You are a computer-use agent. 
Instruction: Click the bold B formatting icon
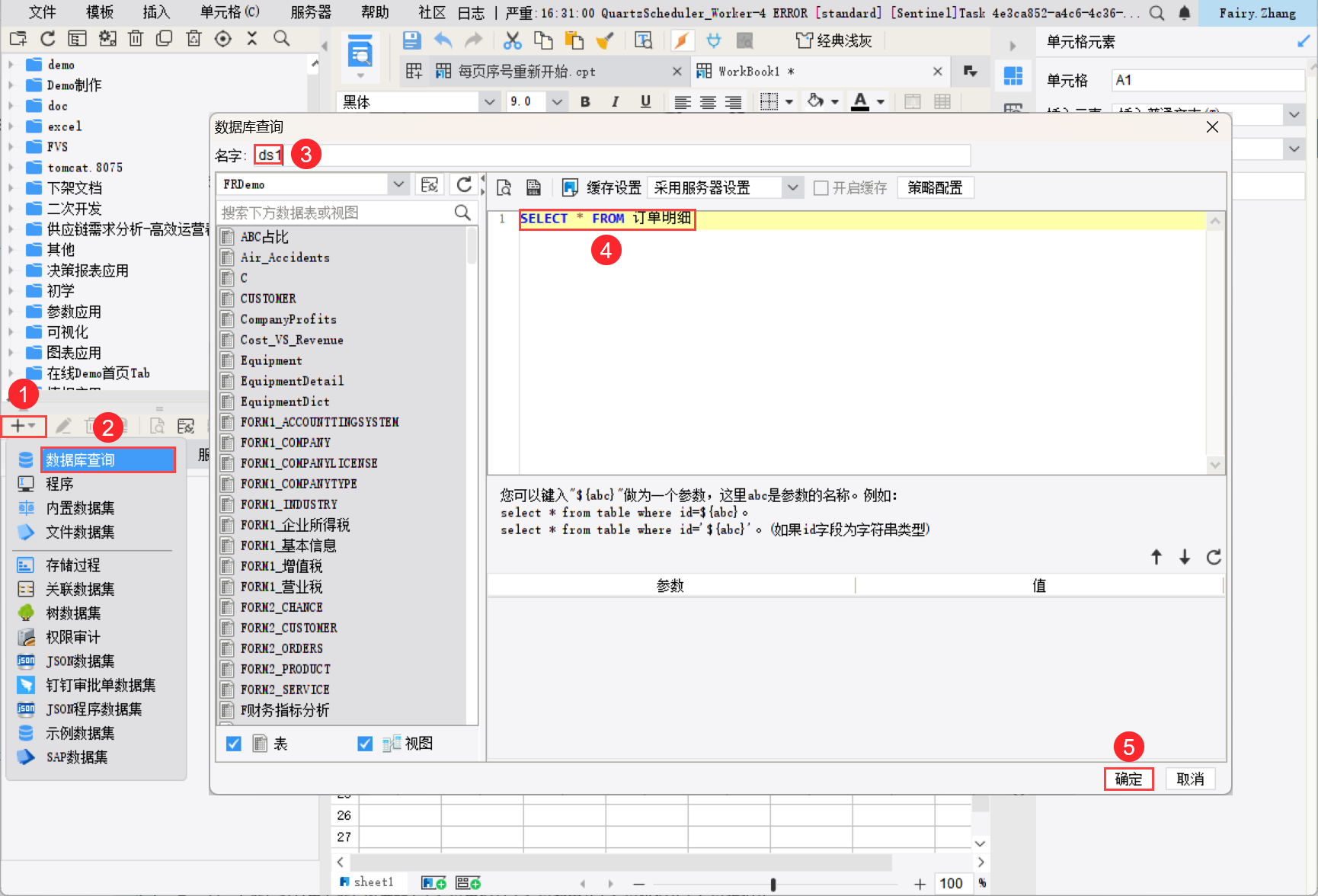point(585,101)
